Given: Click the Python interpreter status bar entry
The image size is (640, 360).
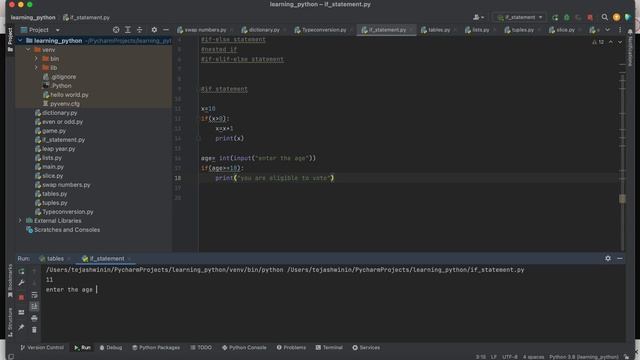Looking at the screenshot, I should click(x=584, y=357).
